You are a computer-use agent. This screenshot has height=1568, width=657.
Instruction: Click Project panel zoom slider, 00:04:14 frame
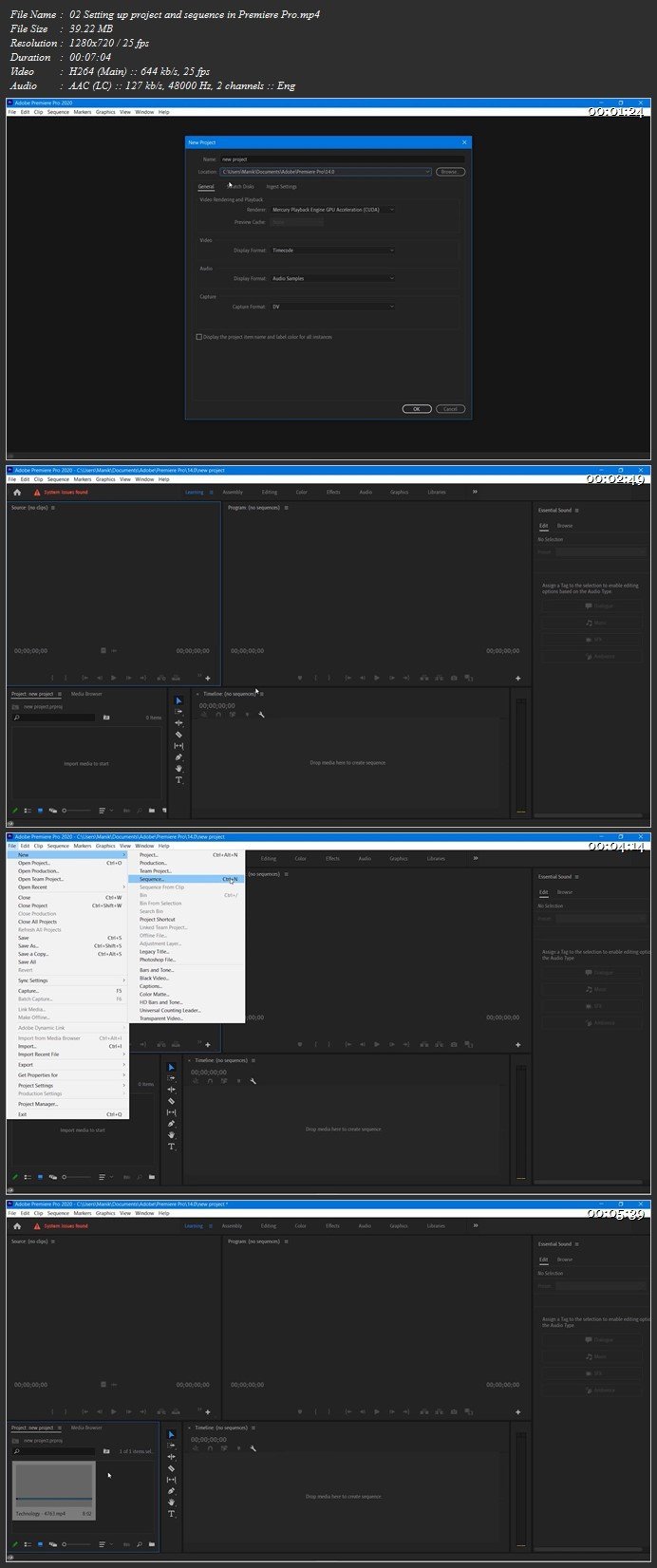(76, 1177)
